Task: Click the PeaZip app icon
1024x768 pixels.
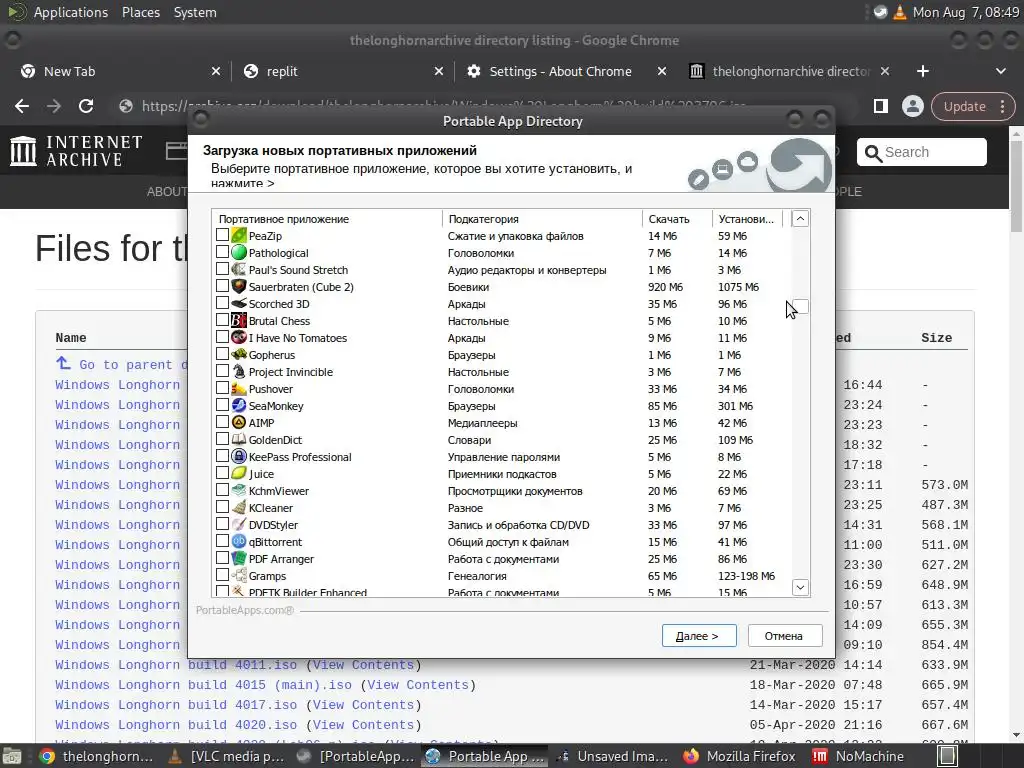Action: tap(239, 235)
